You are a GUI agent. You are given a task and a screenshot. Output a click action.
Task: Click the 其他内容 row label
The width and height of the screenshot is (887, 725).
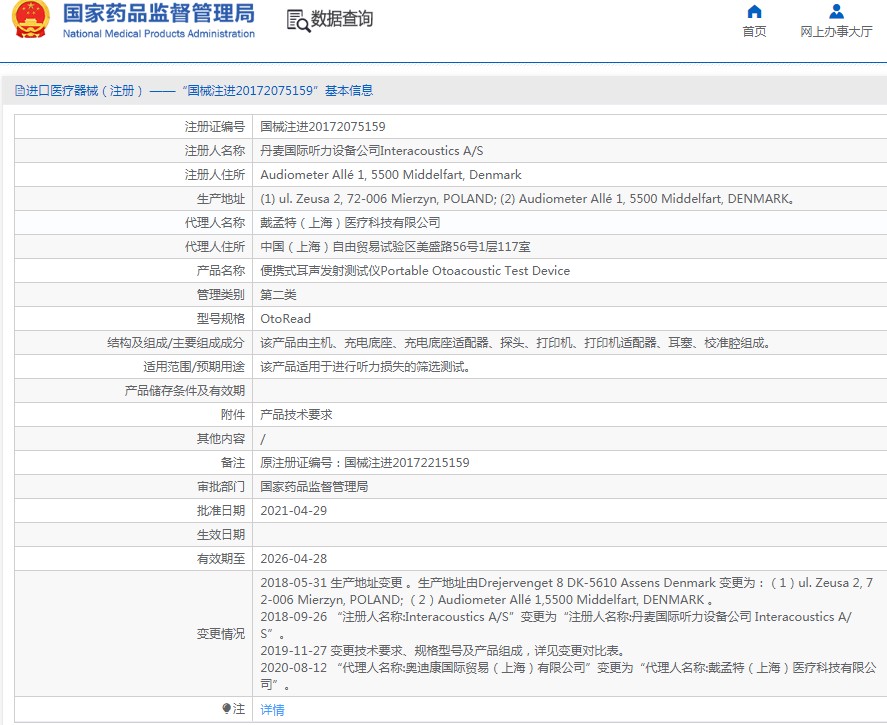(221, 439)
